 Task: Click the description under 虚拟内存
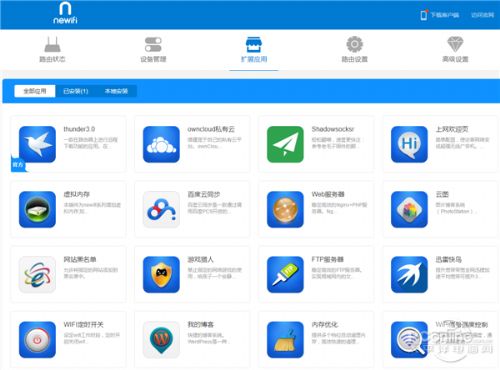pyautogui.click(x=92, y=208)
